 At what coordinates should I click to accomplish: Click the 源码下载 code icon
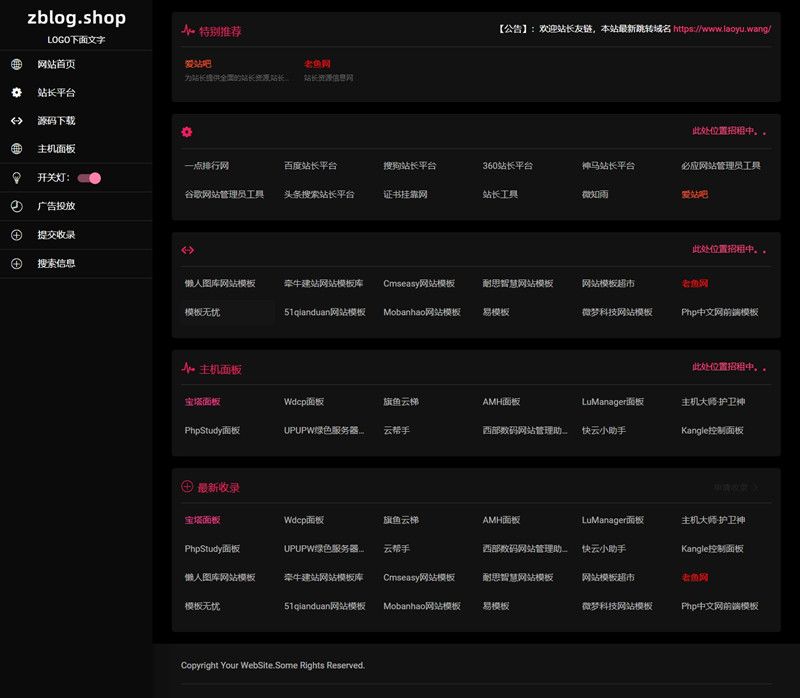(x=14, y=120)
